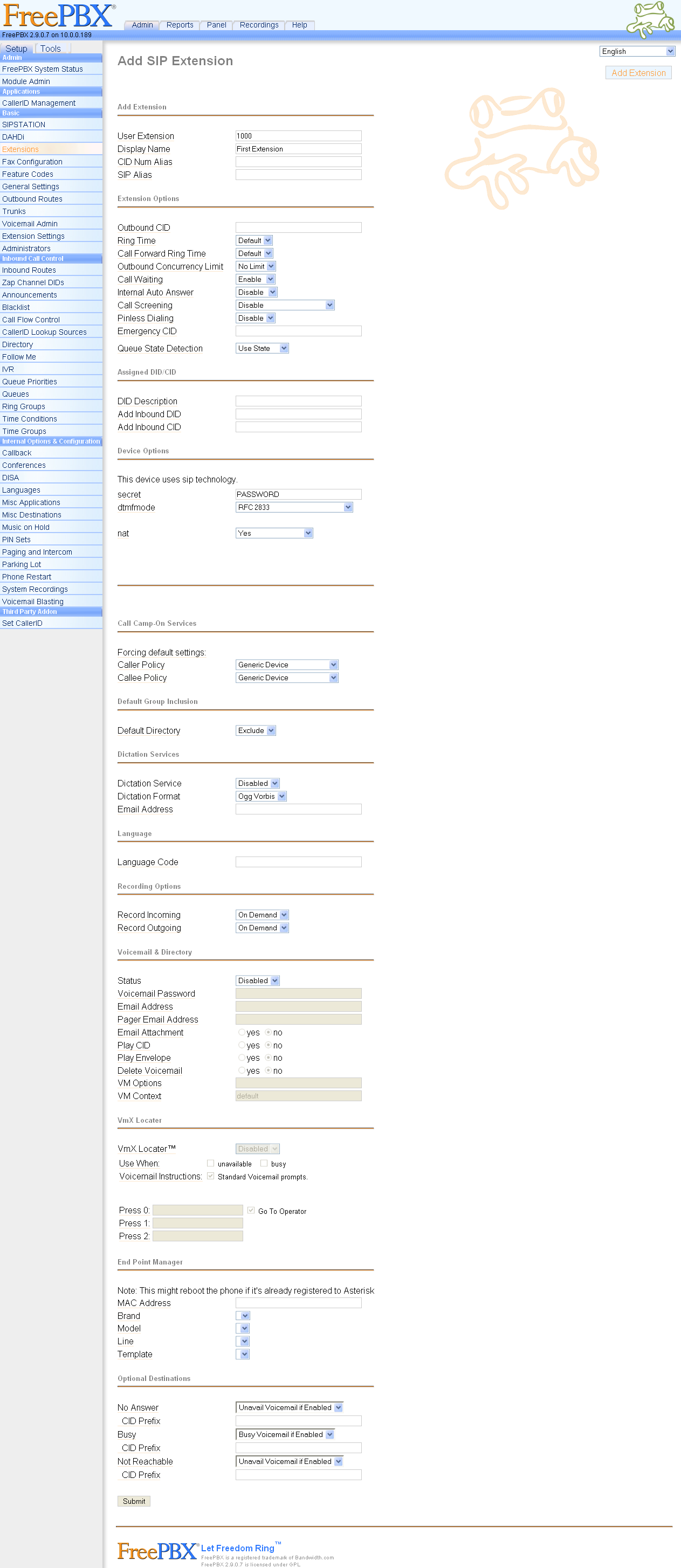Open the Callee Policy dropdown
This screenshot has width=681, height=1568.
[x=287, y=678]
